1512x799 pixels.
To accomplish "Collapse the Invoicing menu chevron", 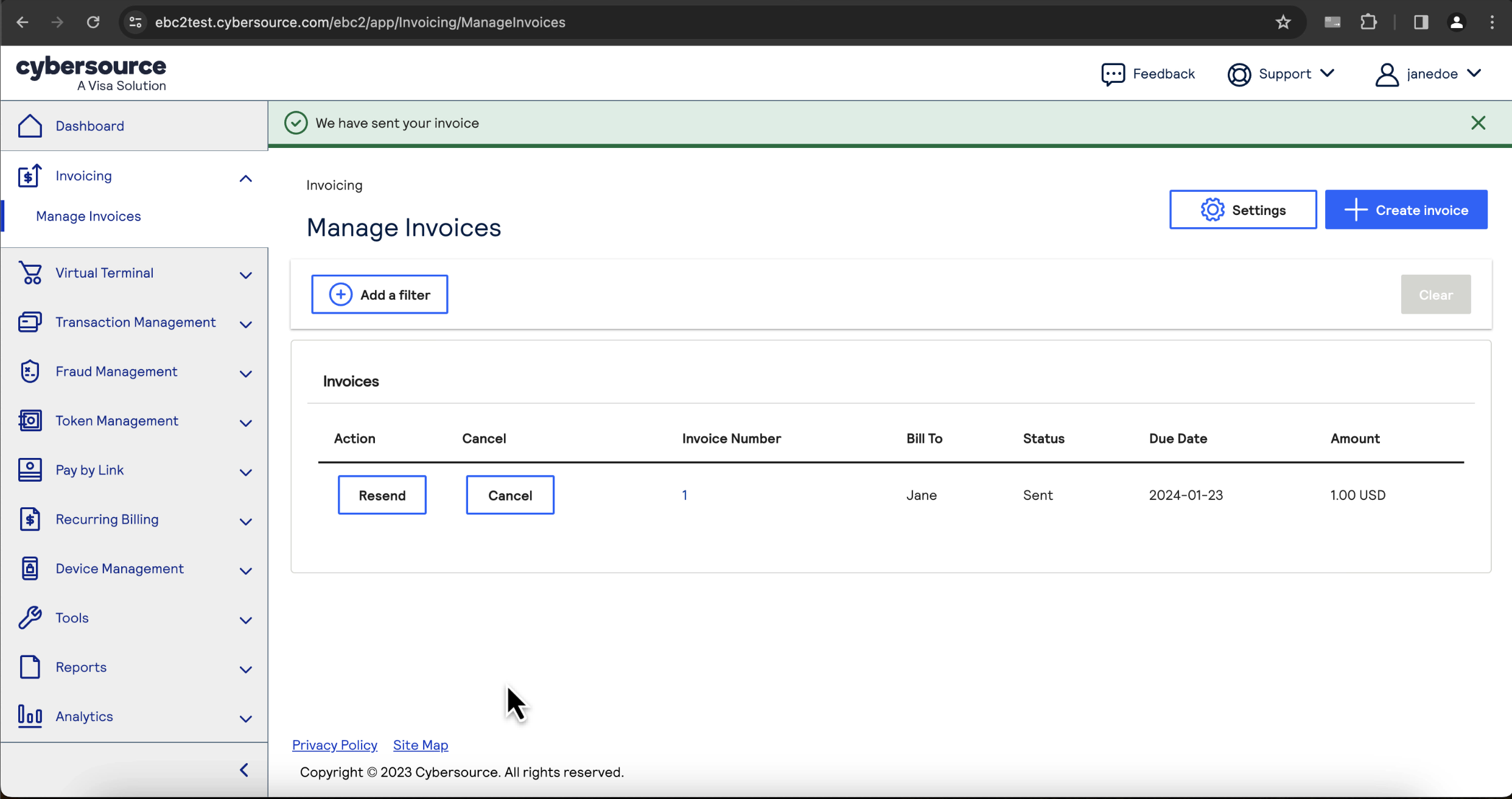I will click(245, 178).
